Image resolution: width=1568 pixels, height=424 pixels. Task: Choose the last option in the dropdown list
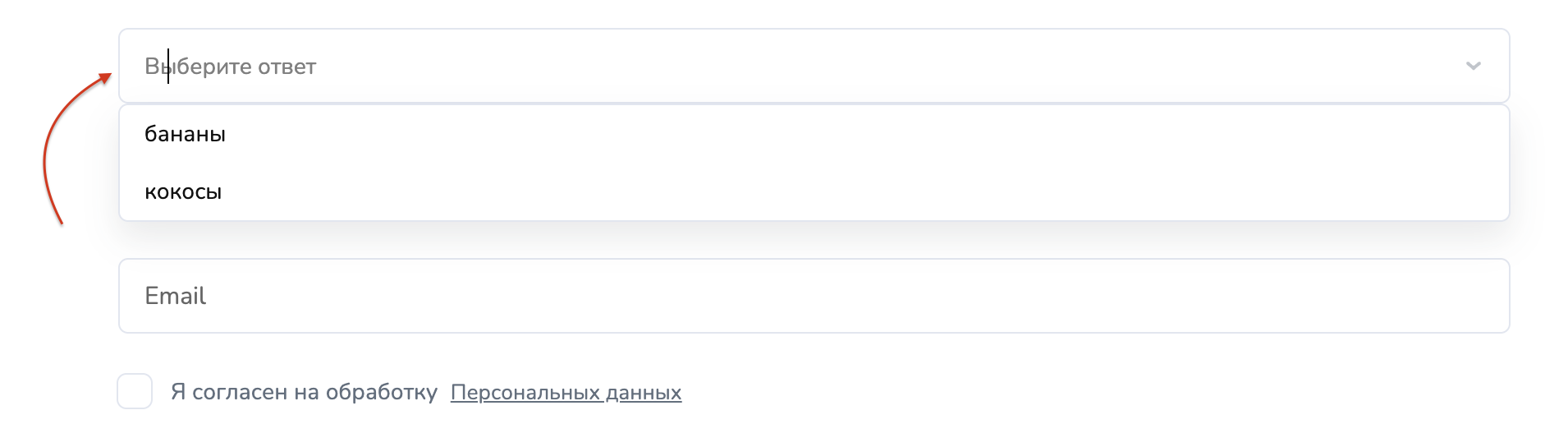click(183, 192)
